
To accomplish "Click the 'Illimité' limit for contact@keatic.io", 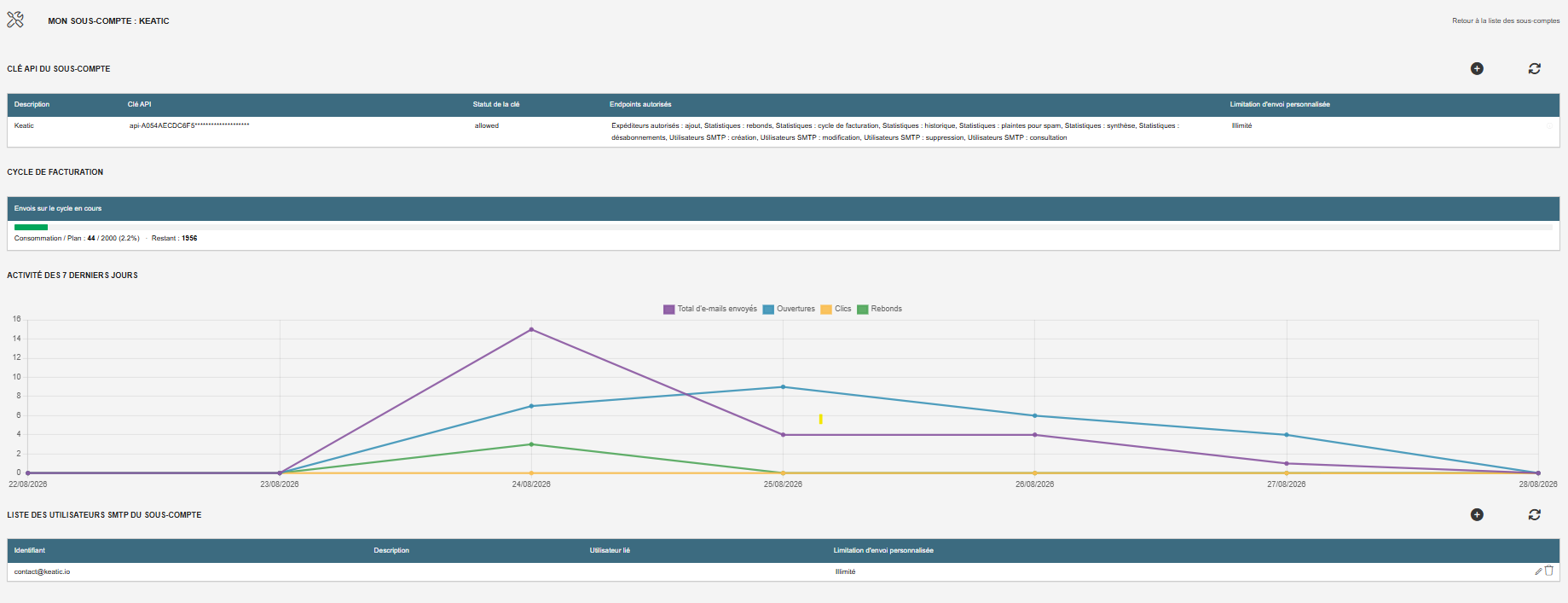I will click(x=845, y=571).
